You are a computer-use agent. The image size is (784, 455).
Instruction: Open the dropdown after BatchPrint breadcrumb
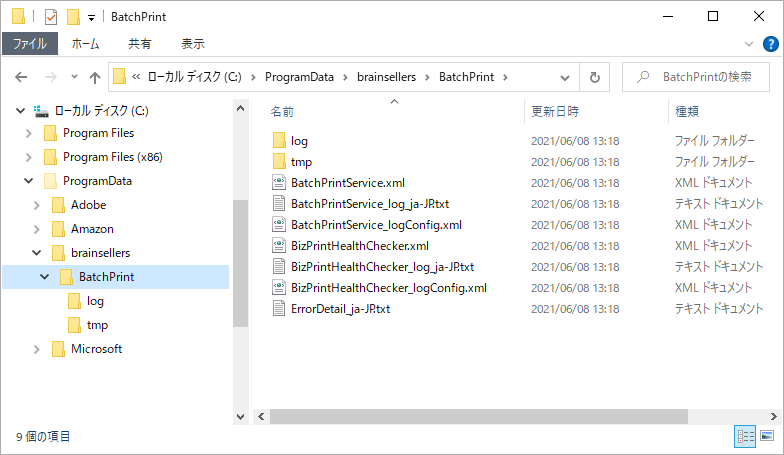506,77
